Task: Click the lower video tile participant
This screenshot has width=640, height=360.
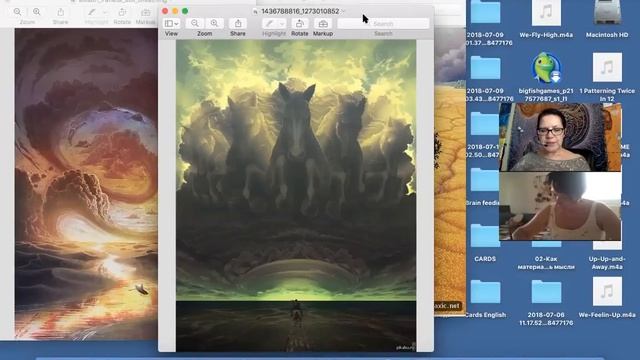Action: click(x=560, y=206)
